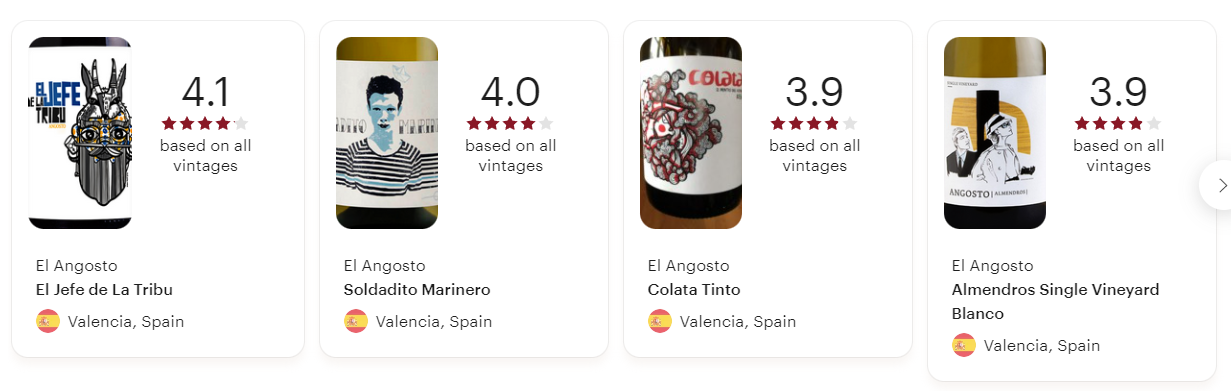
Task: Open Colata Tinto wine title
Action: pyautogui.click(x=694, y=290)
